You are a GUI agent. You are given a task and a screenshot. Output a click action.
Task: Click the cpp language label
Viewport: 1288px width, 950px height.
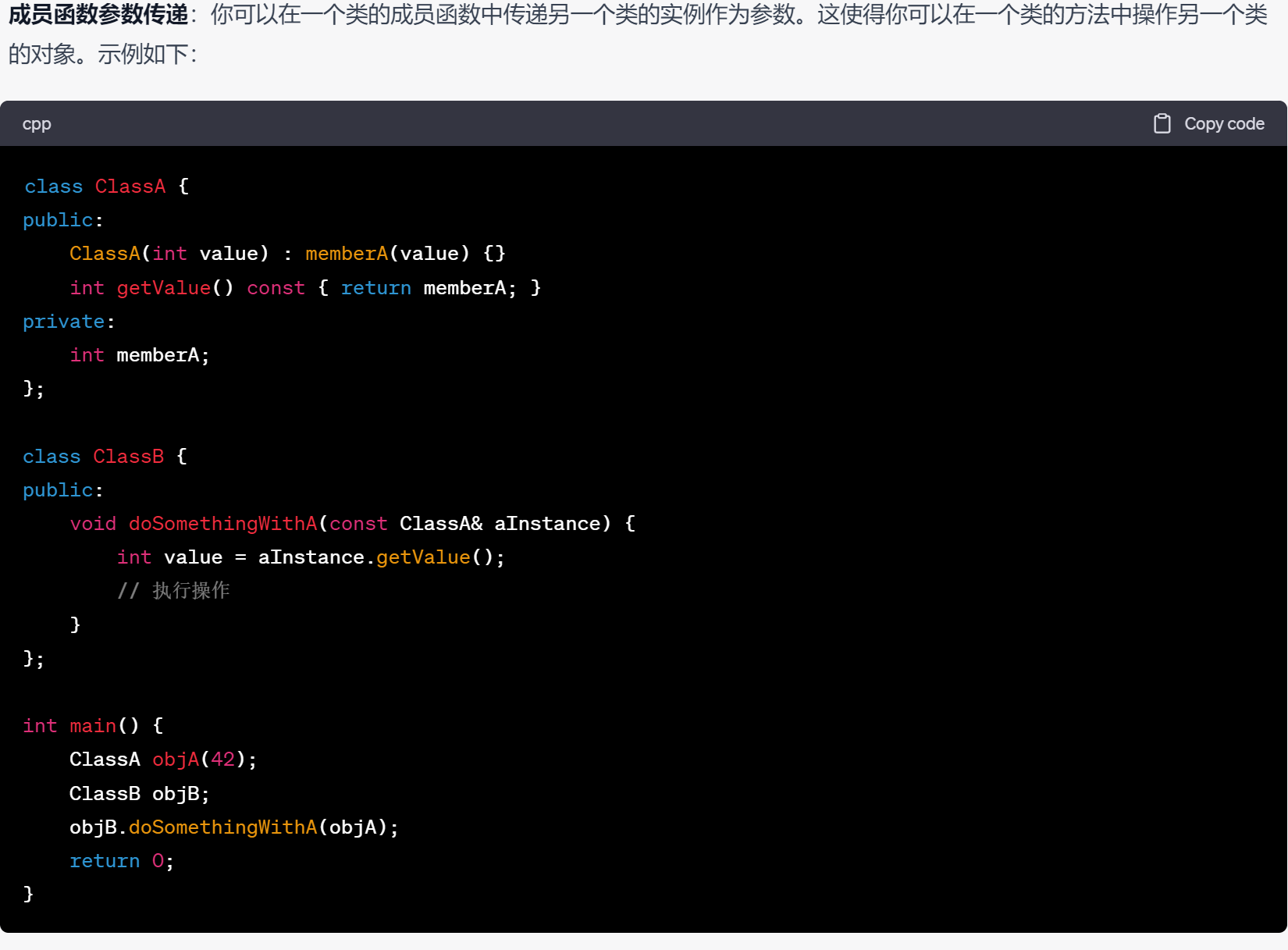pyautogui.click(x=37, y=124)
